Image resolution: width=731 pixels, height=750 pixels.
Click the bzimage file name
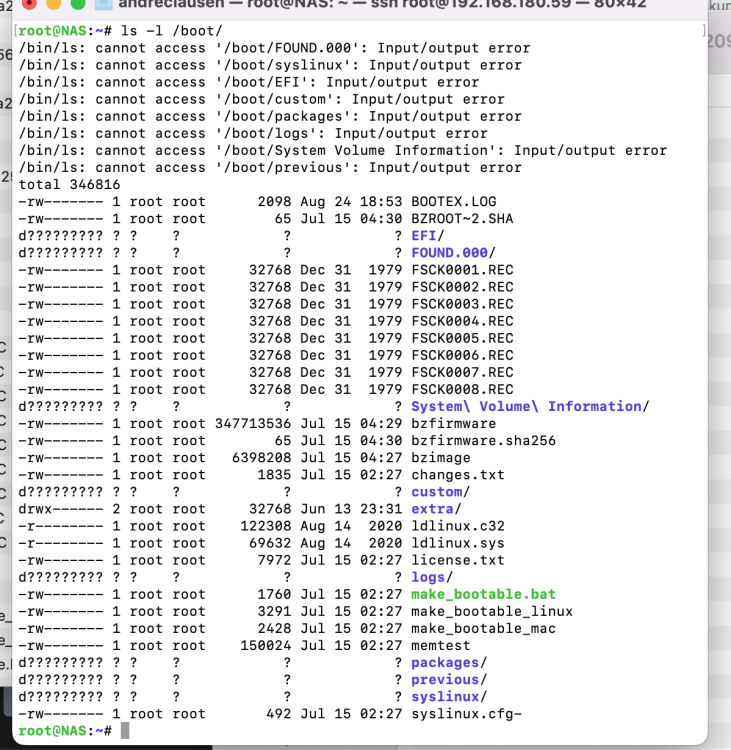click(441, 458)
